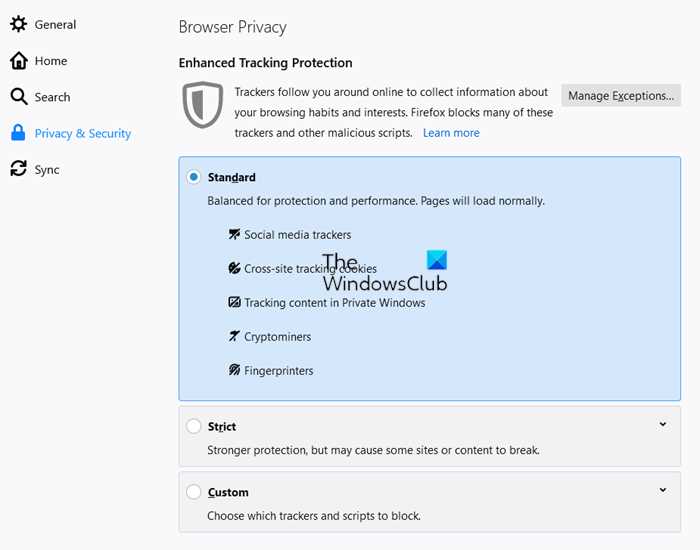Select the Custom protection radio button
The width and height of the screenshot is (700, 550).
[194, 492]
